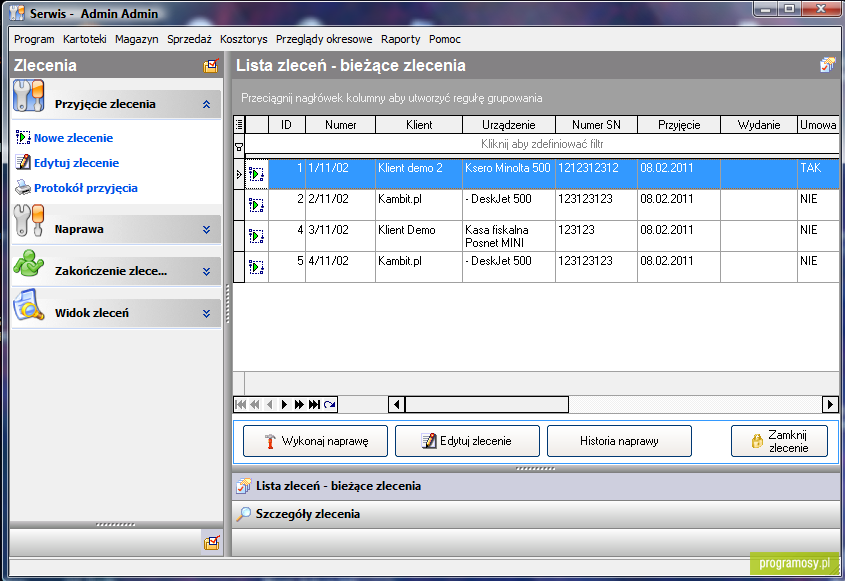
Task: Sort by the Numer SN column header
Action: coord(596,124)
